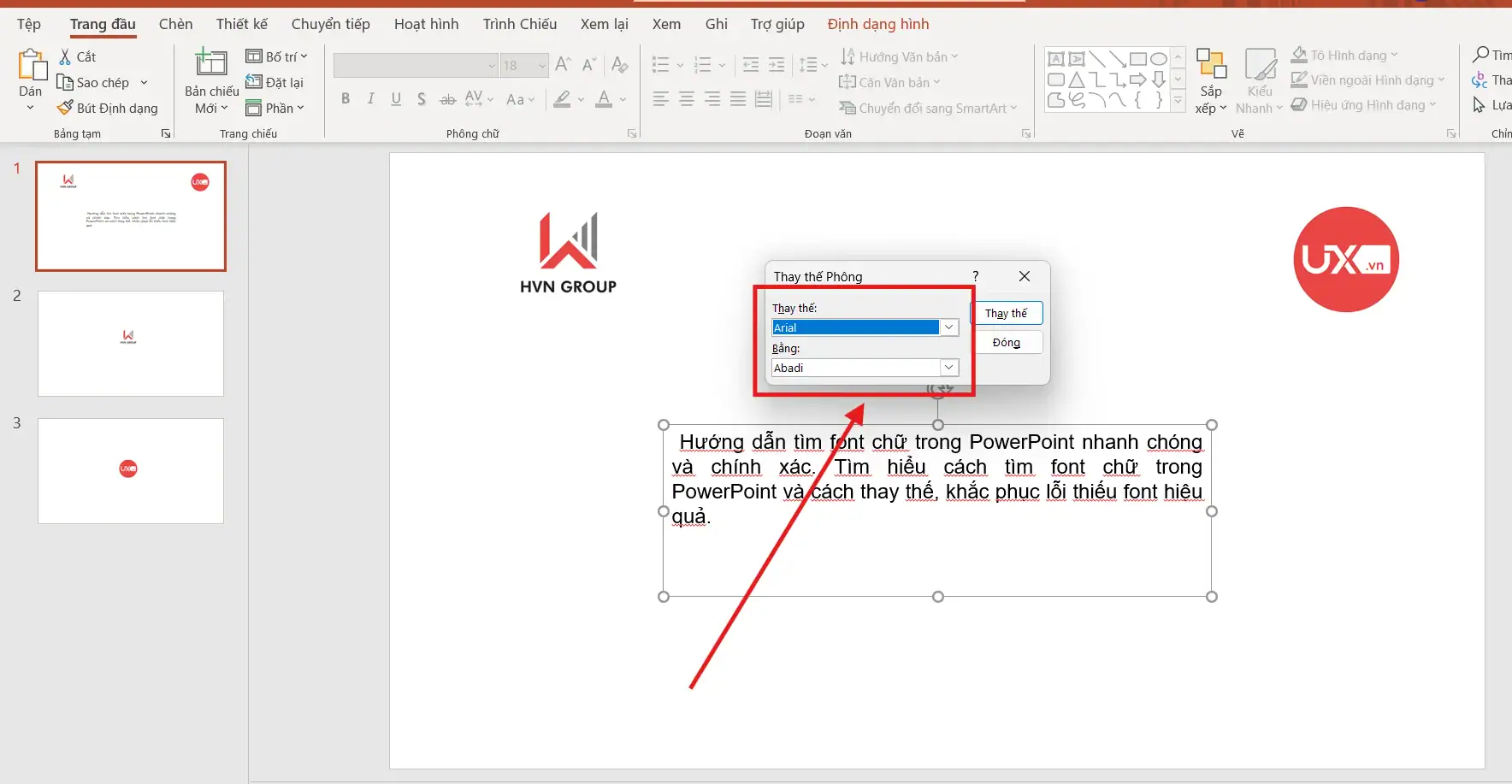Open the font name dropdown in Thay thế Phông
Screen dimensions: 1512x784
pos(949,327)
